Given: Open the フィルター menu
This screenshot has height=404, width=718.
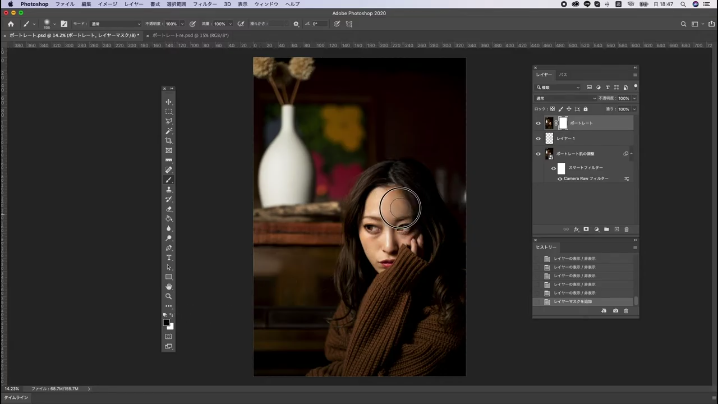Looking at the screenshot, I should pos(205,4).
